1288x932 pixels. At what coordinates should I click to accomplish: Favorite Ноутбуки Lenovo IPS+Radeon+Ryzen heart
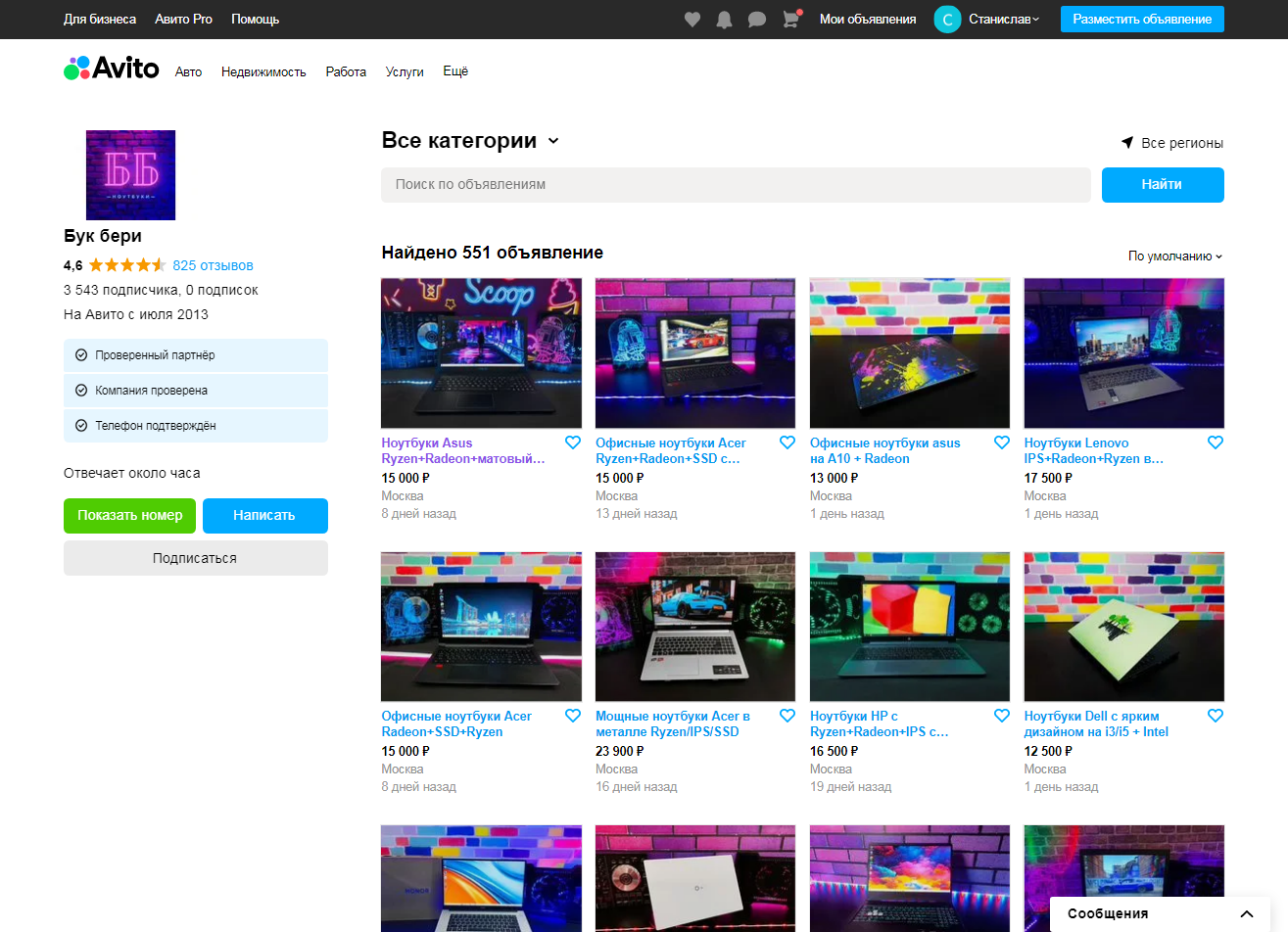click(x=1216, y=443)
